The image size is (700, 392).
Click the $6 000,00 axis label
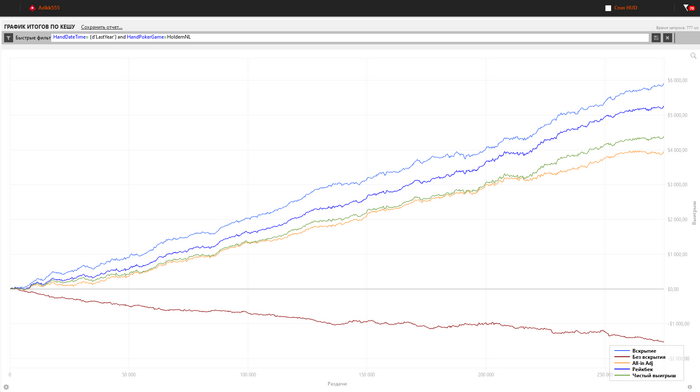pos(677,81)
